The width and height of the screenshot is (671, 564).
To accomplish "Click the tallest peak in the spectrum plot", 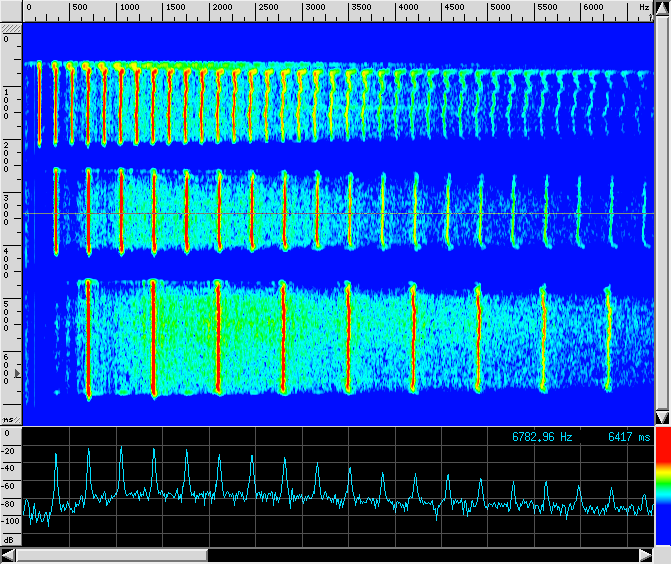I will 121,450.
